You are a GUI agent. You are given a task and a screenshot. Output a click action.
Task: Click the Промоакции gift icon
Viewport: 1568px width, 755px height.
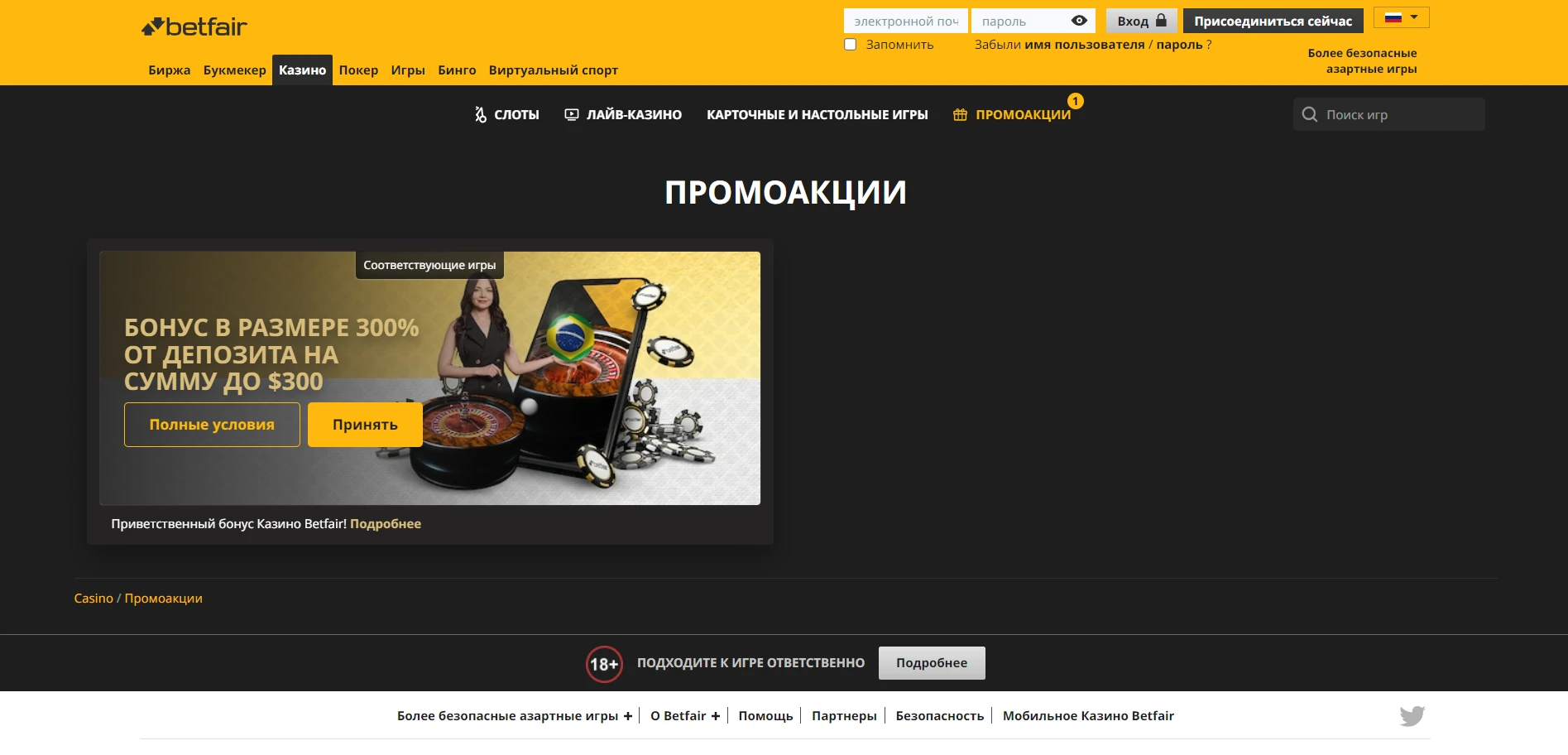[960, 114]
